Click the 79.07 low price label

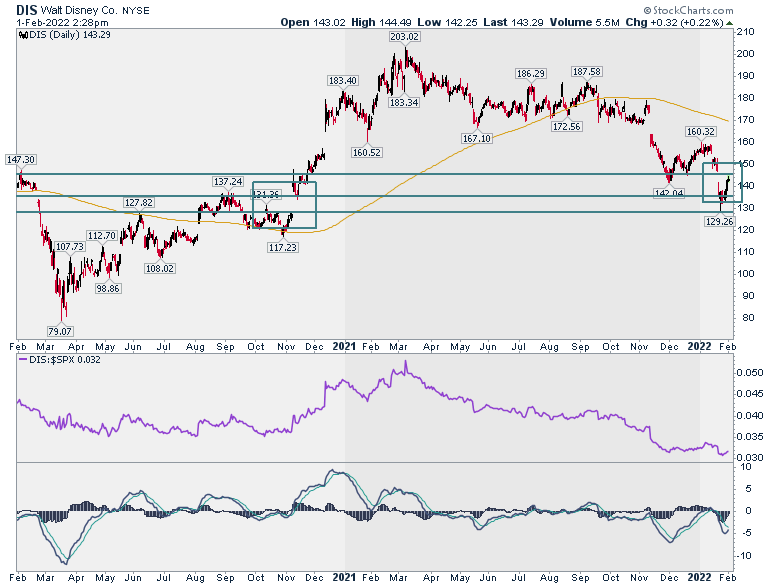point(60,331)
